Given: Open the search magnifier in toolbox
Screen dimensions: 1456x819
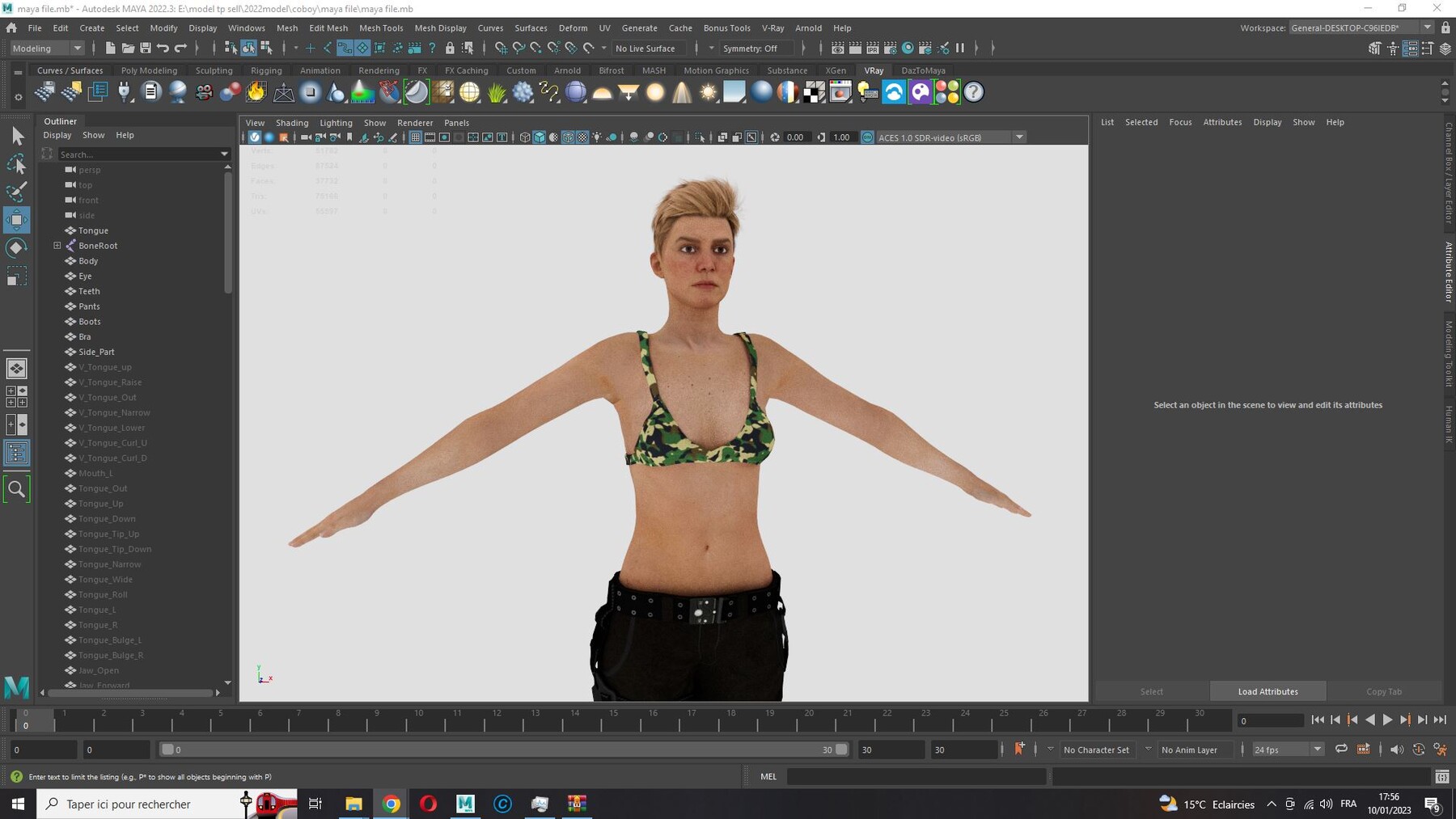Looking at the screenshot, I should 17,489.
